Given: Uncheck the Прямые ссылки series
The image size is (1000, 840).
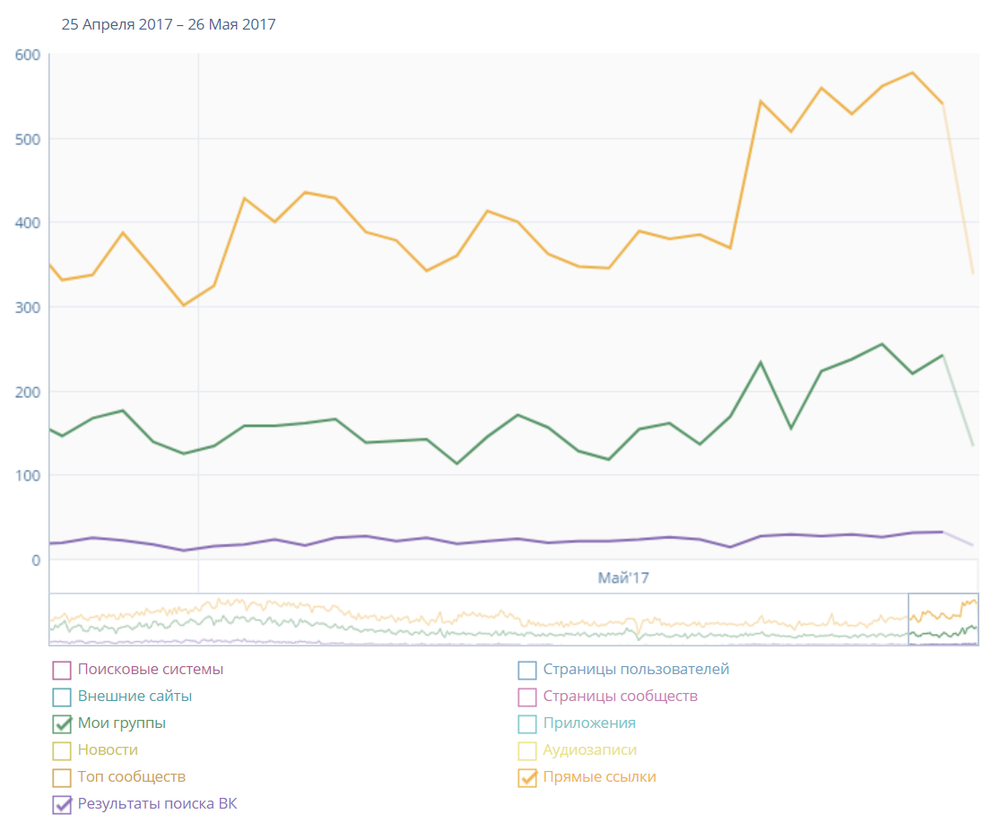Looking at the screenshot, I should coord(528,777).
